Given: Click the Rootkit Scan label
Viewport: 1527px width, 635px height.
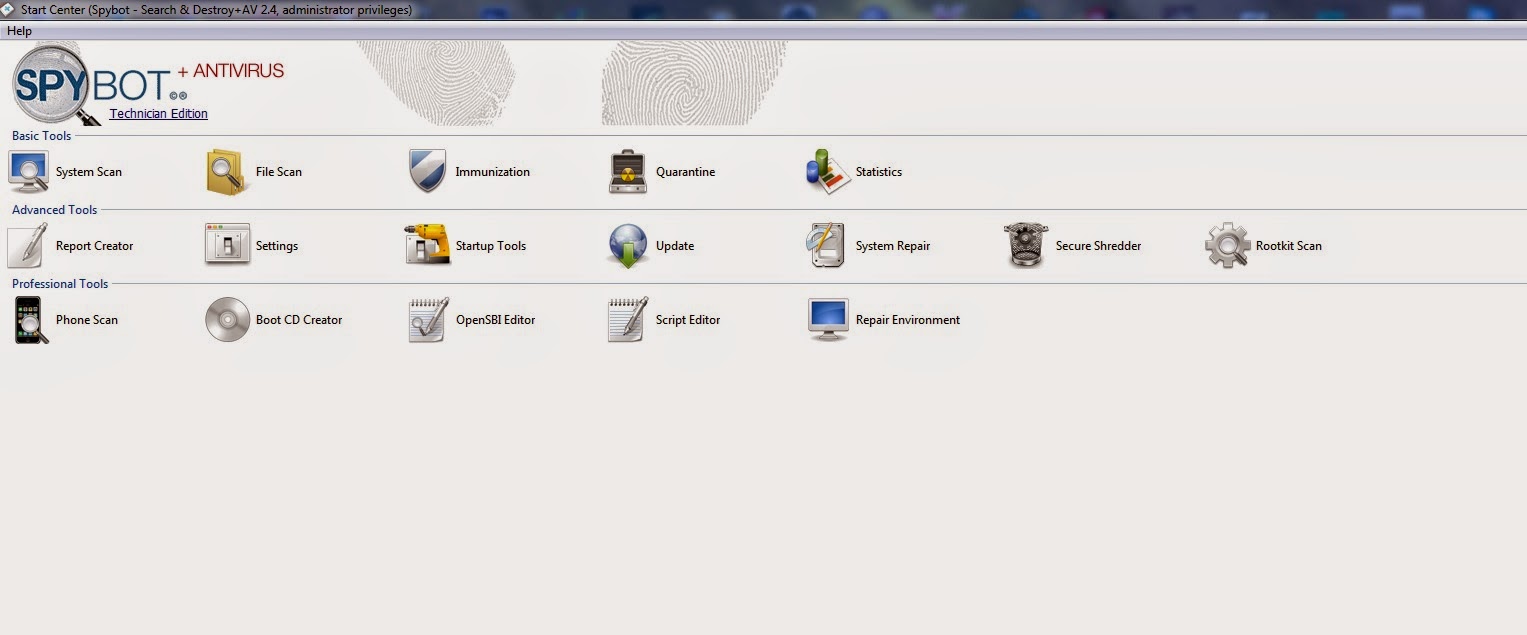Looking at the screenshot, I should coord(1289,246).
